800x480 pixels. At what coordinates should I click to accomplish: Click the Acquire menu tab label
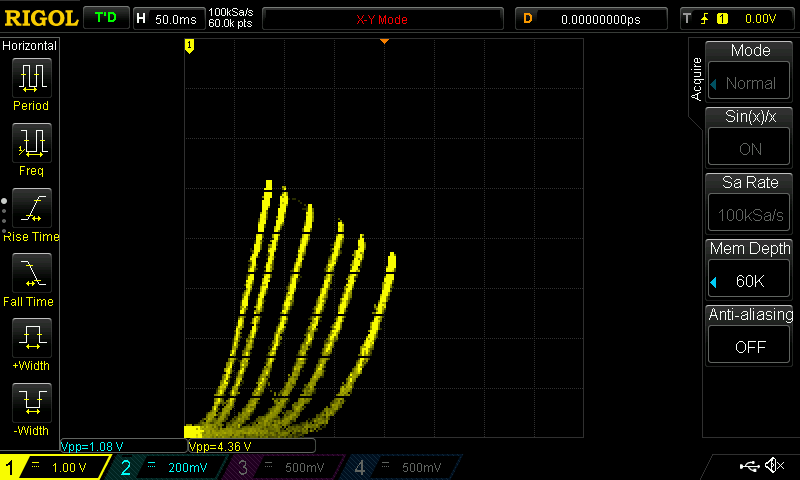696,79
